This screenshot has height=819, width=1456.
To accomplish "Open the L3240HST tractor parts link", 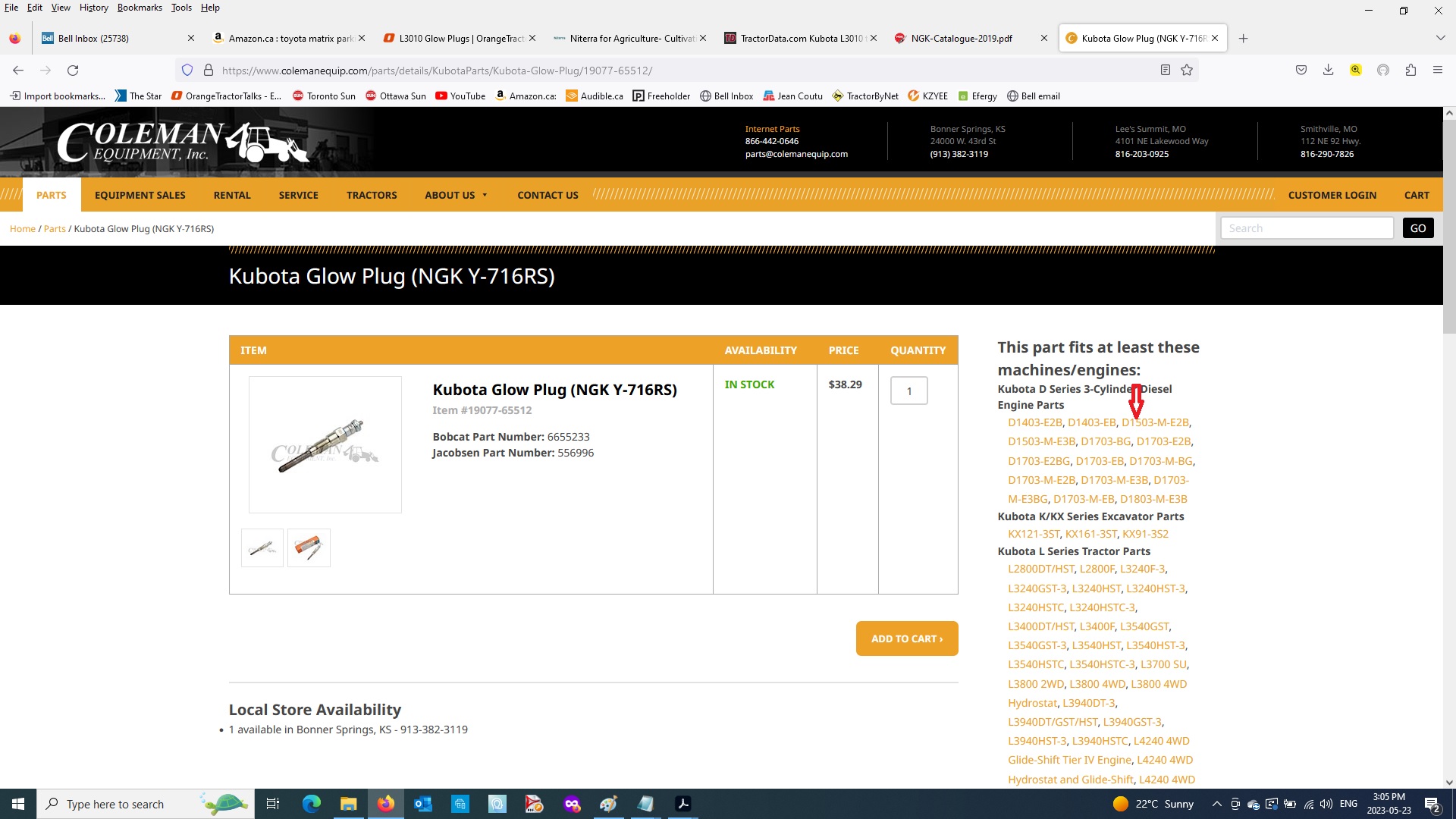I will click(1096, 588).
